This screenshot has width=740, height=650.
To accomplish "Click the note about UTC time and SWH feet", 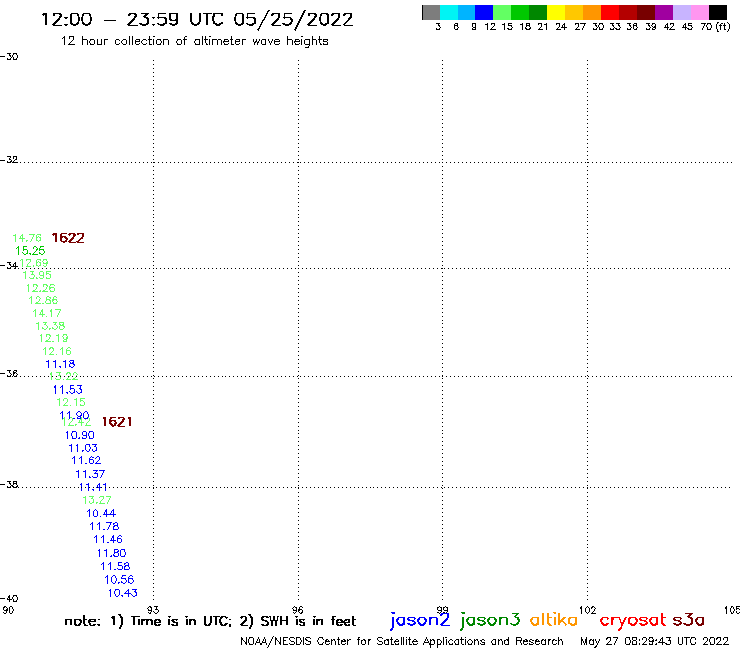I will [210, 621].
